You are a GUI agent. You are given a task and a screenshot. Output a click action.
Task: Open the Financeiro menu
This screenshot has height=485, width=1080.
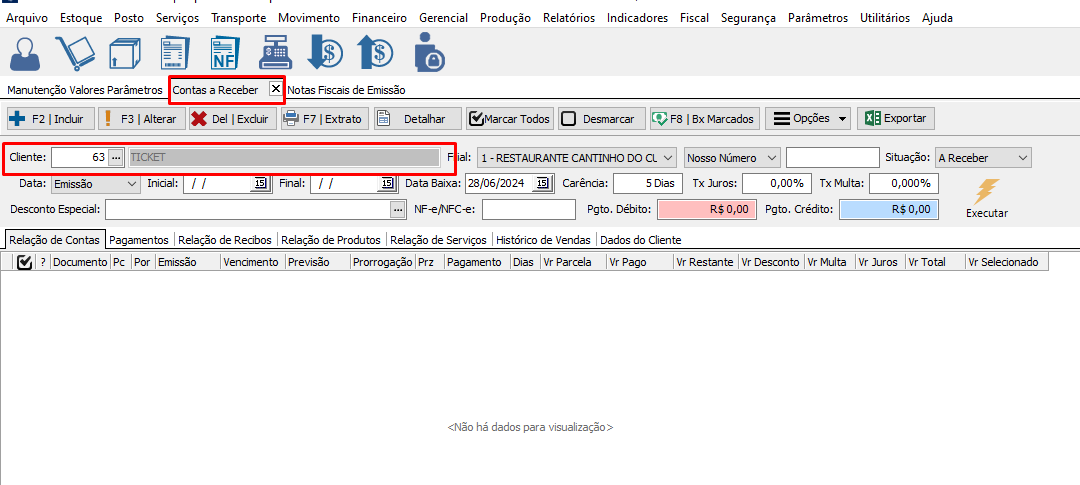(x=378, y=18)
